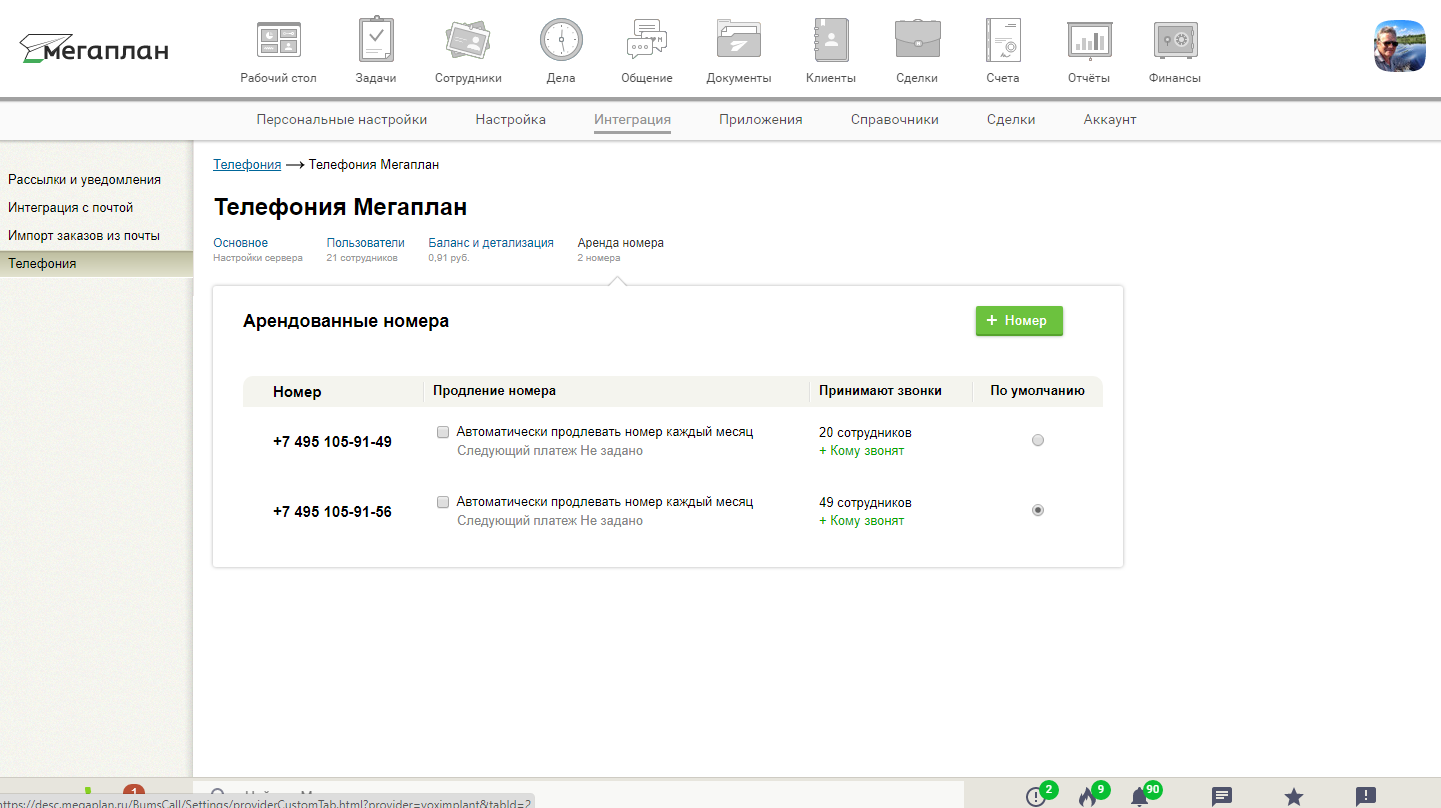Click the green + Номер button
The image size is (1441, 808).
pyautogui.click(x=1019, y=321)
